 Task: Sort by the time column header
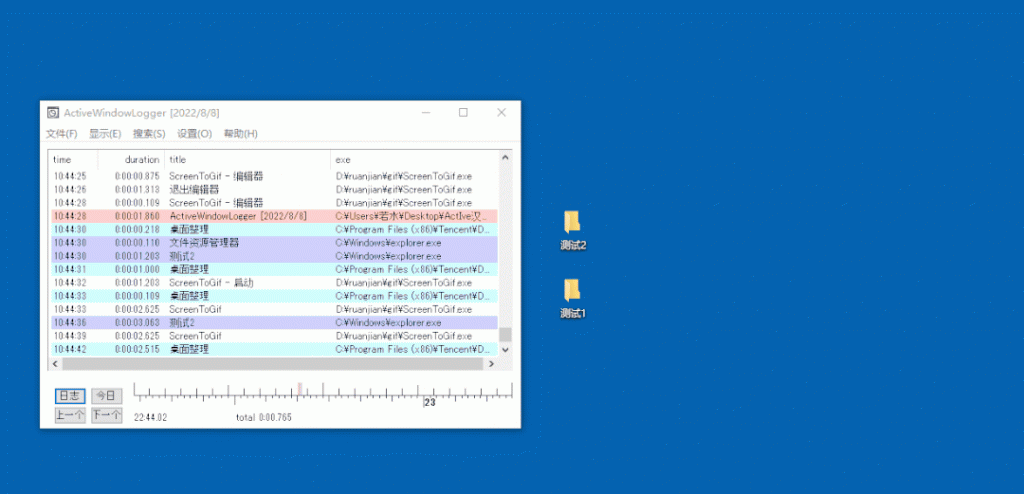[74, 159]
